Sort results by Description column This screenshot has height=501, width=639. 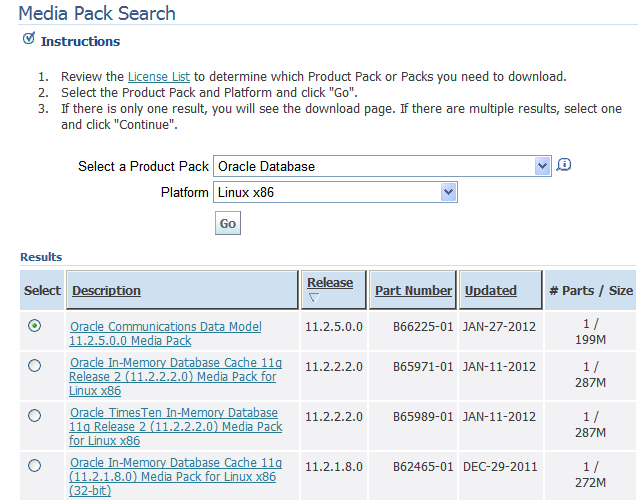tap(106, 291)
